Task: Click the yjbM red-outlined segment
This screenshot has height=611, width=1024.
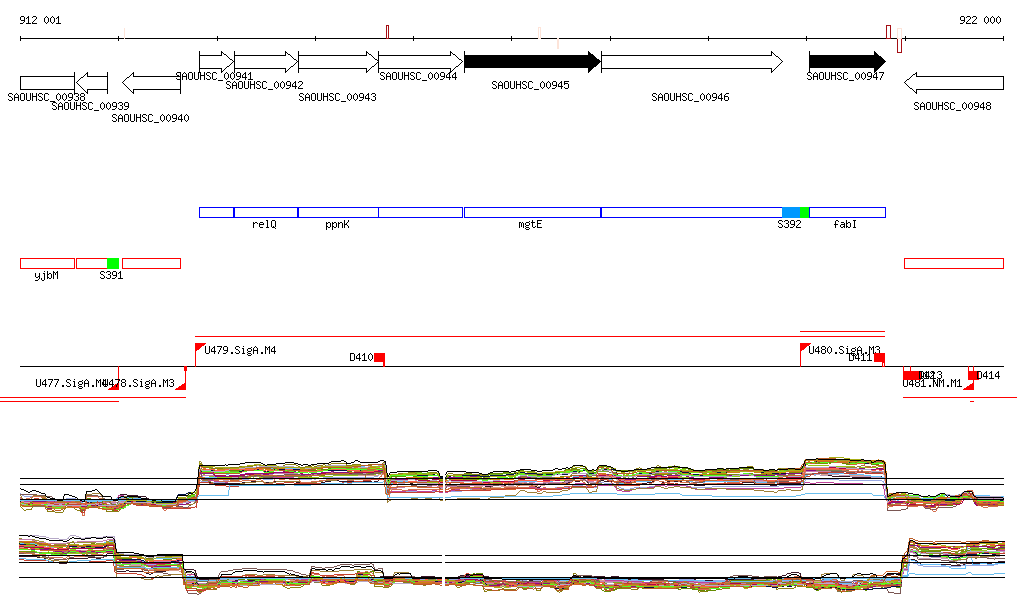Action: pos(47,263)
